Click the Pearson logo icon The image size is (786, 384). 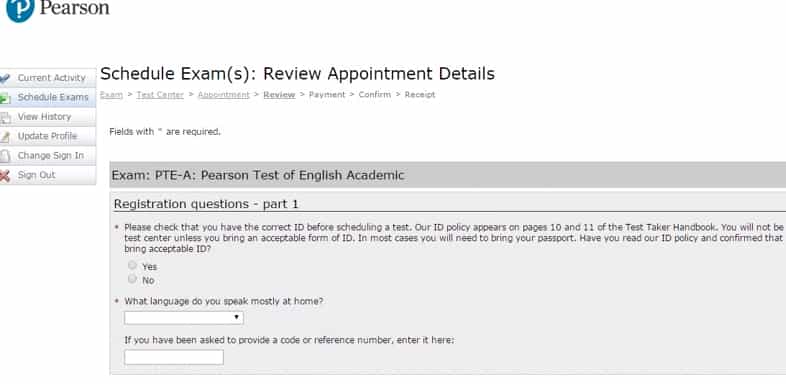point(20,9)
